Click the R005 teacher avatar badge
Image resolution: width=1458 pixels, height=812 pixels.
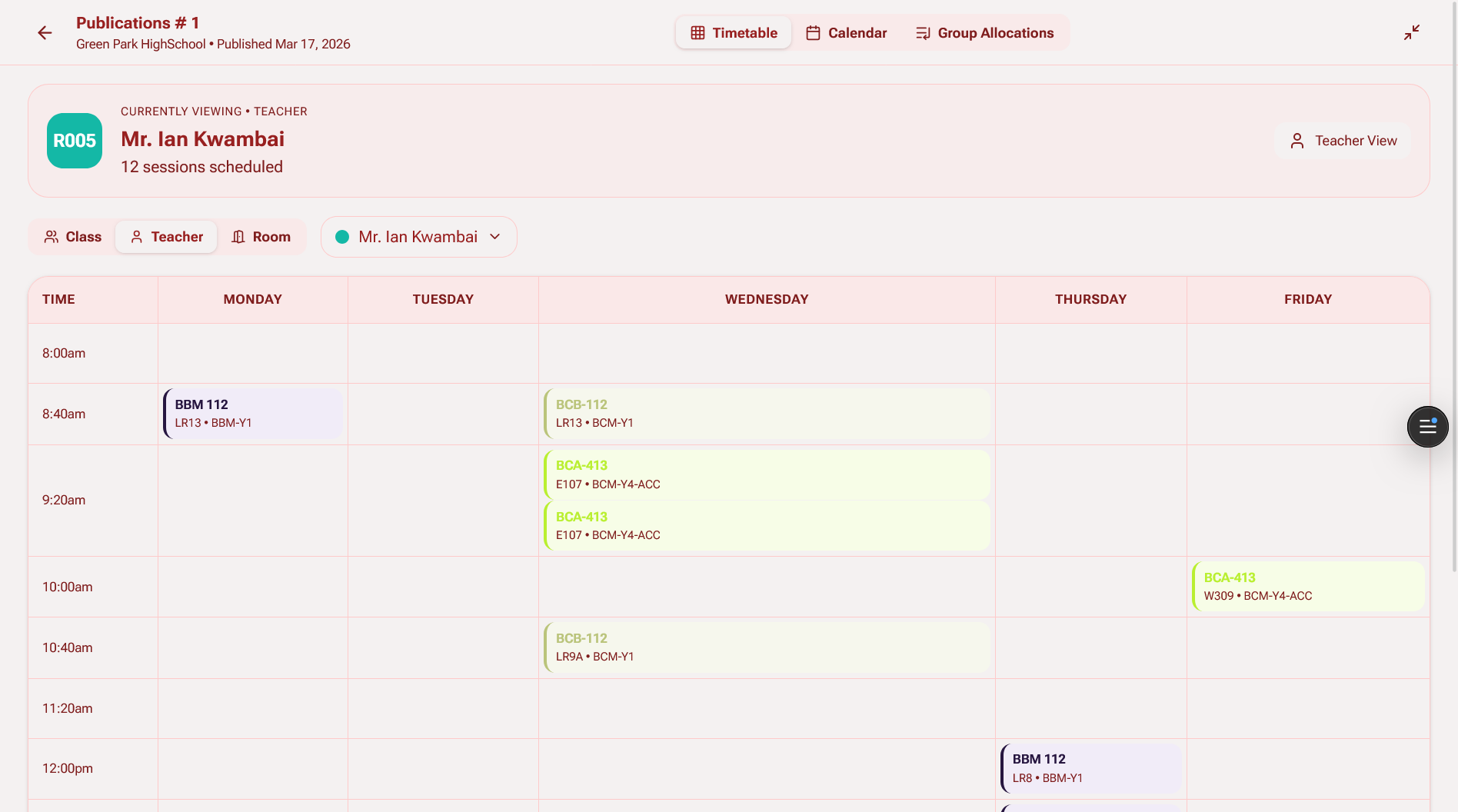point(75,141)
